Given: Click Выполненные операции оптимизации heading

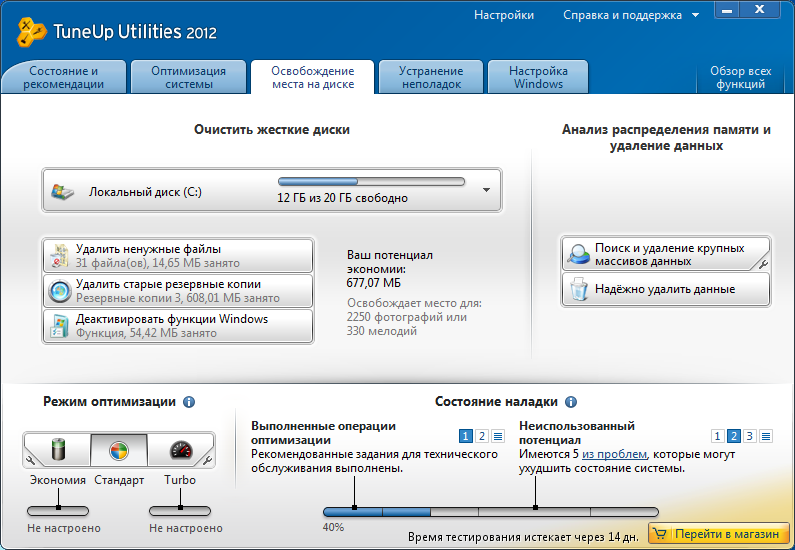Looking at the screenshot, I should 323,433.
